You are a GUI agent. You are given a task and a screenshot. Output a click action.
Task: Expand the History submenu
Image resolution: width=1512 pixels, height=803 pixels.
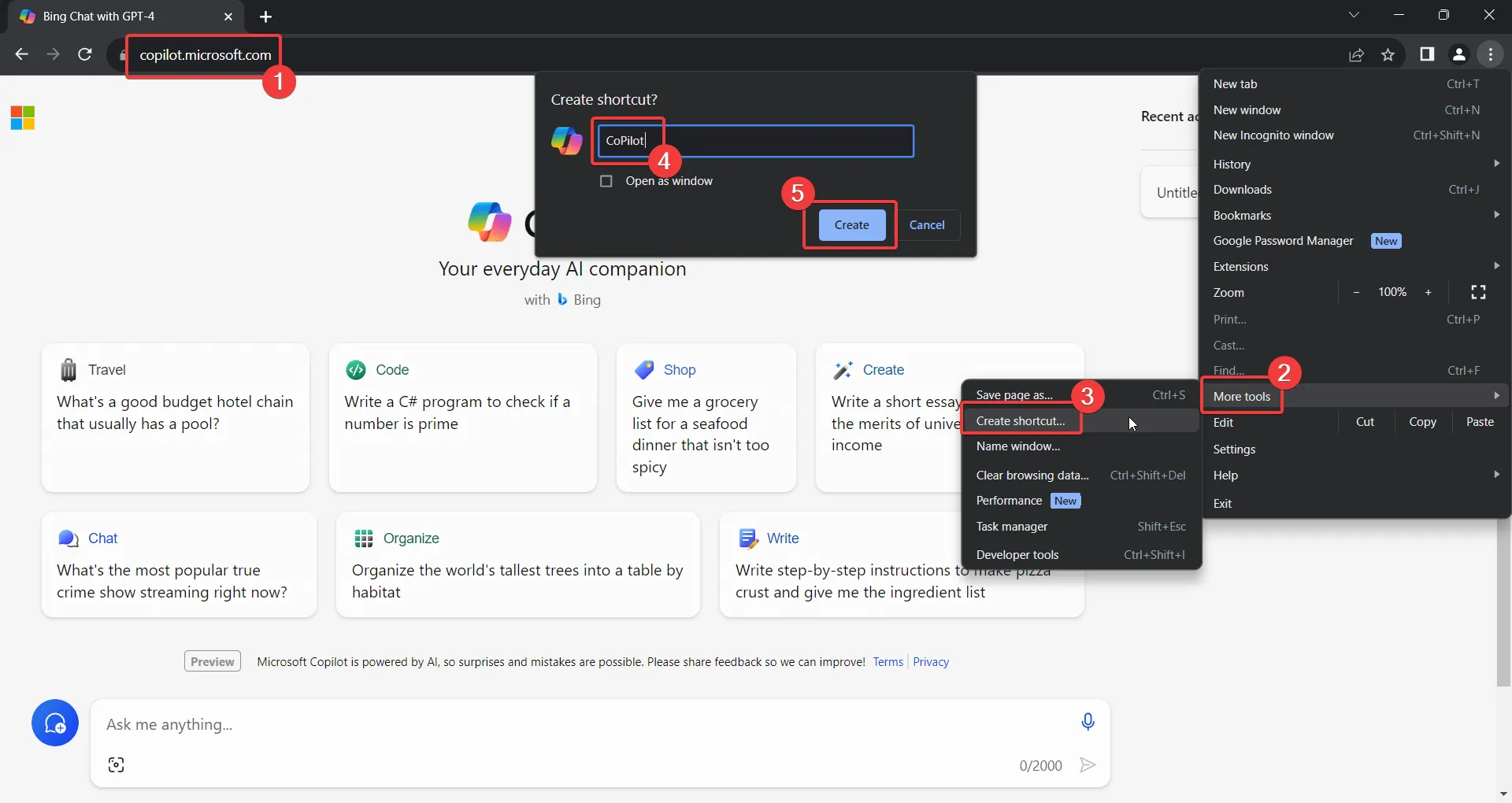pos(1355,164)
